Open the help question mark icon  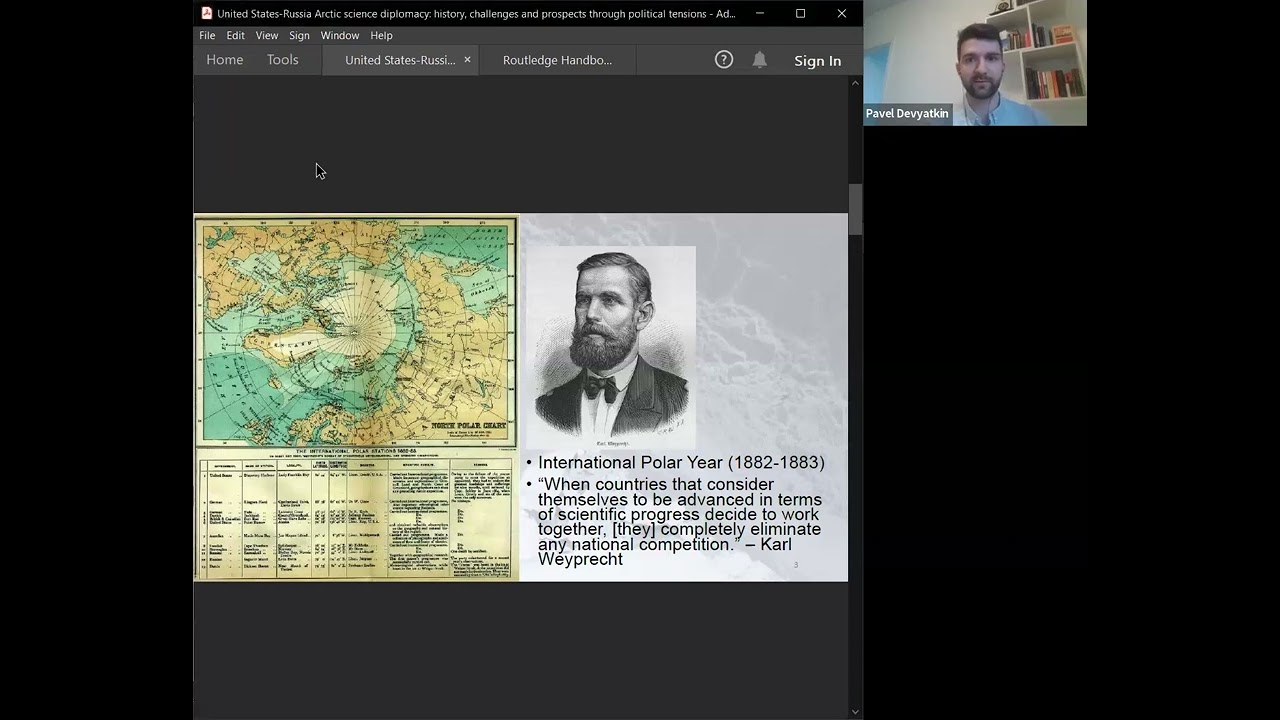click(724, 60)
